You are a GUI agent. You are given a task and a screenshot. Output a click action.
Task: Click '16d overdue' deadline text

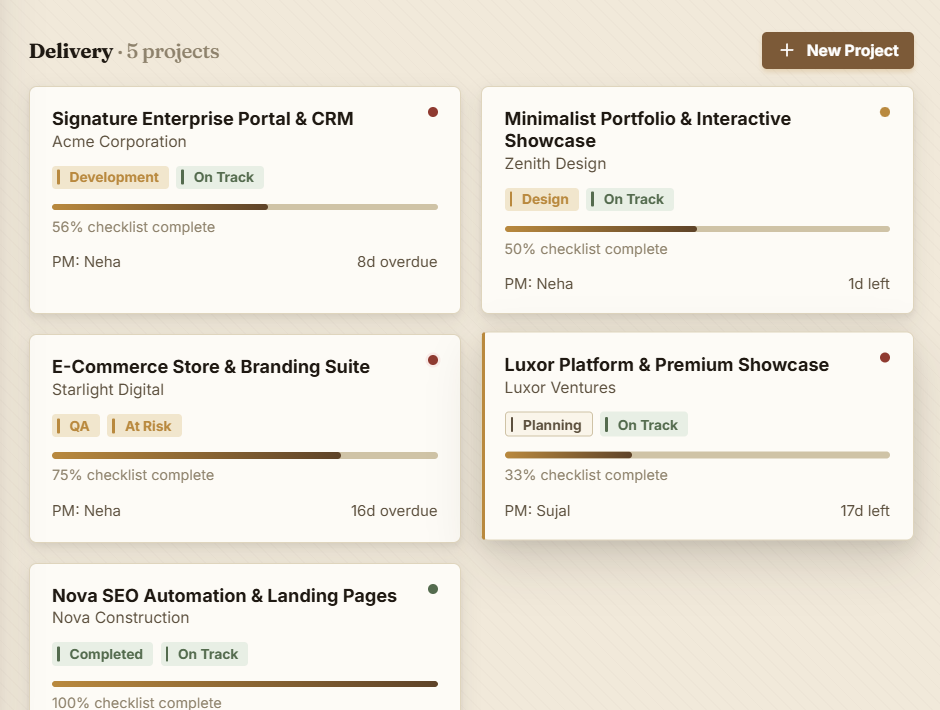point(394,511)
